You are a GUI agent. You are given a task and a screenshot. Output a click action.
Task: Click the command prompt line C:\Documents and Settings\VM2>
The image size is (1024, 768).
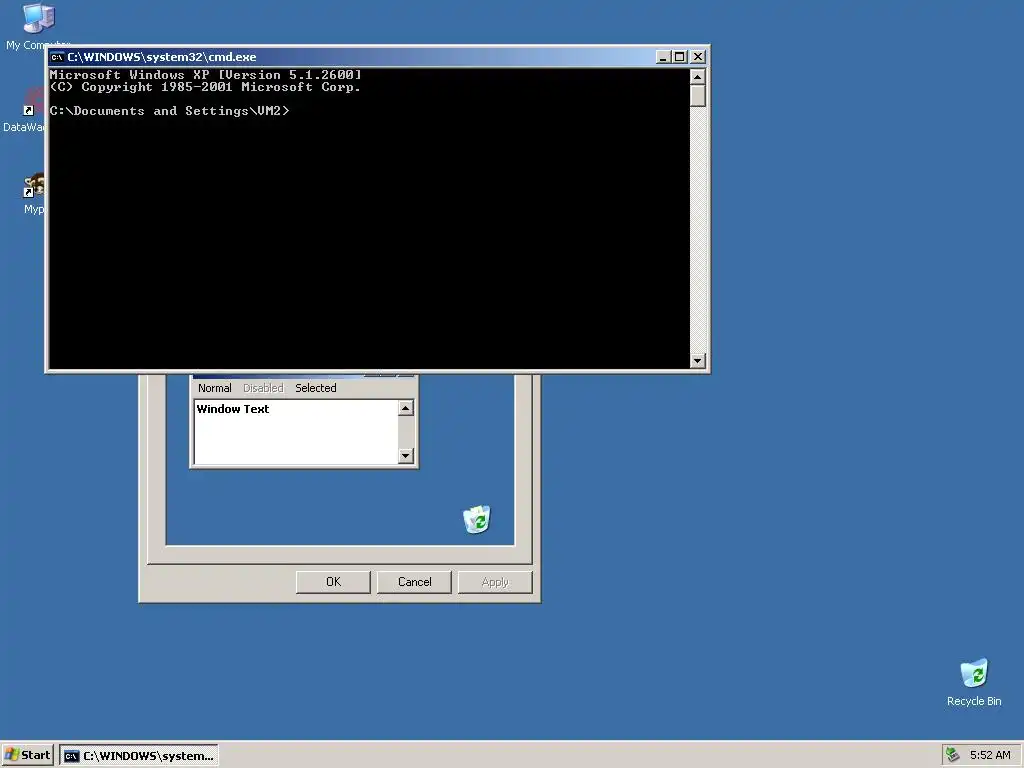click(169, 111)
